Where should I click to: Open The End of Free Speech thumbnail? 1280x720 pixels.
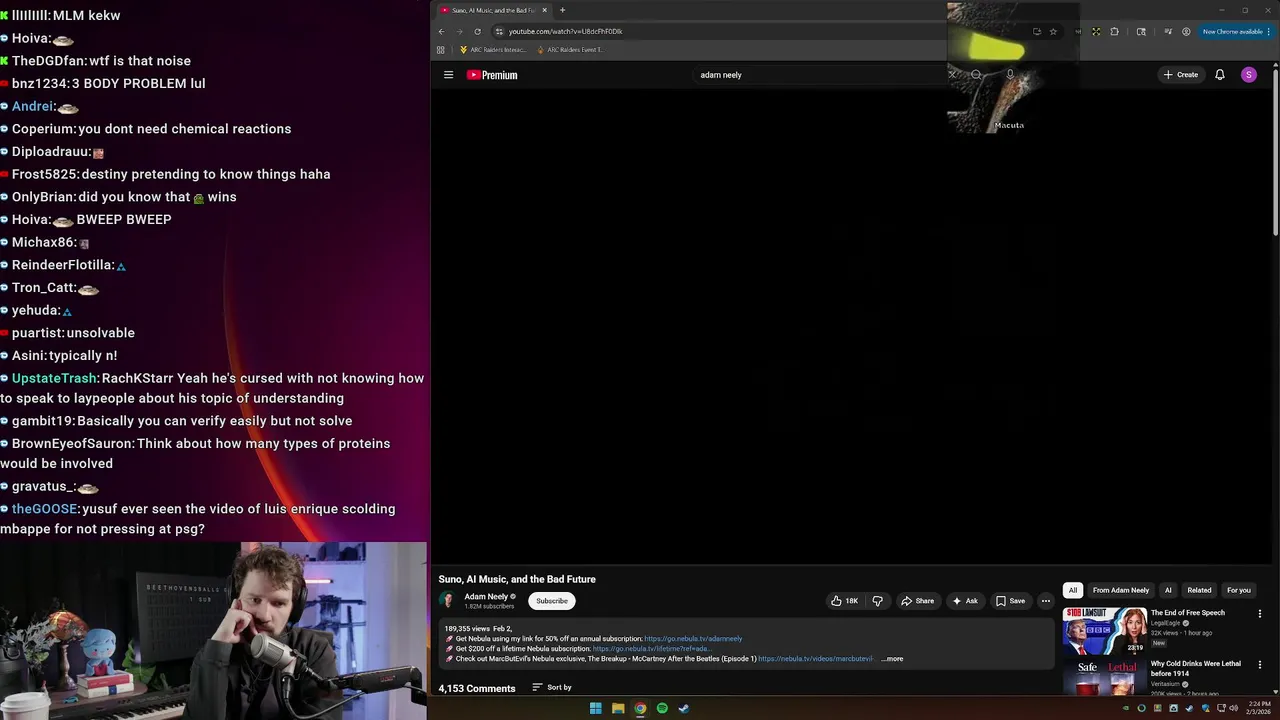1105,630
